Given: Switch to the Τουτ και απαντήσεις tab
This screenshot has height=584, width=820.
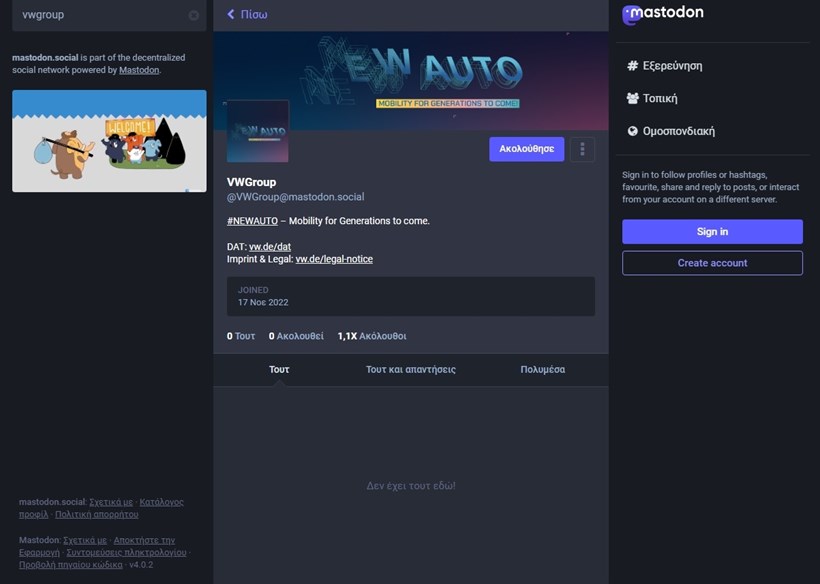Looking at the screenshot, I should [410, 369].
